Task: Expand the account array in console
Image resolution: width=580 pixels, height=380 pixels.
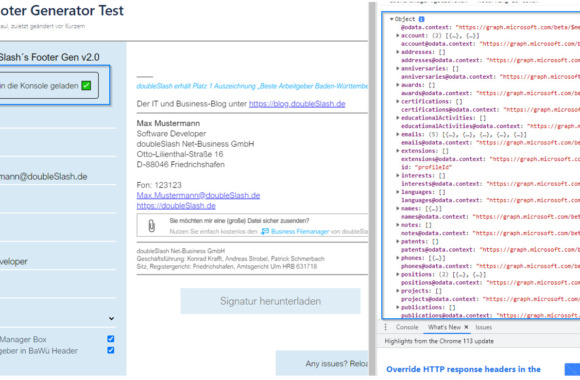Action: [x=398, y=36]
